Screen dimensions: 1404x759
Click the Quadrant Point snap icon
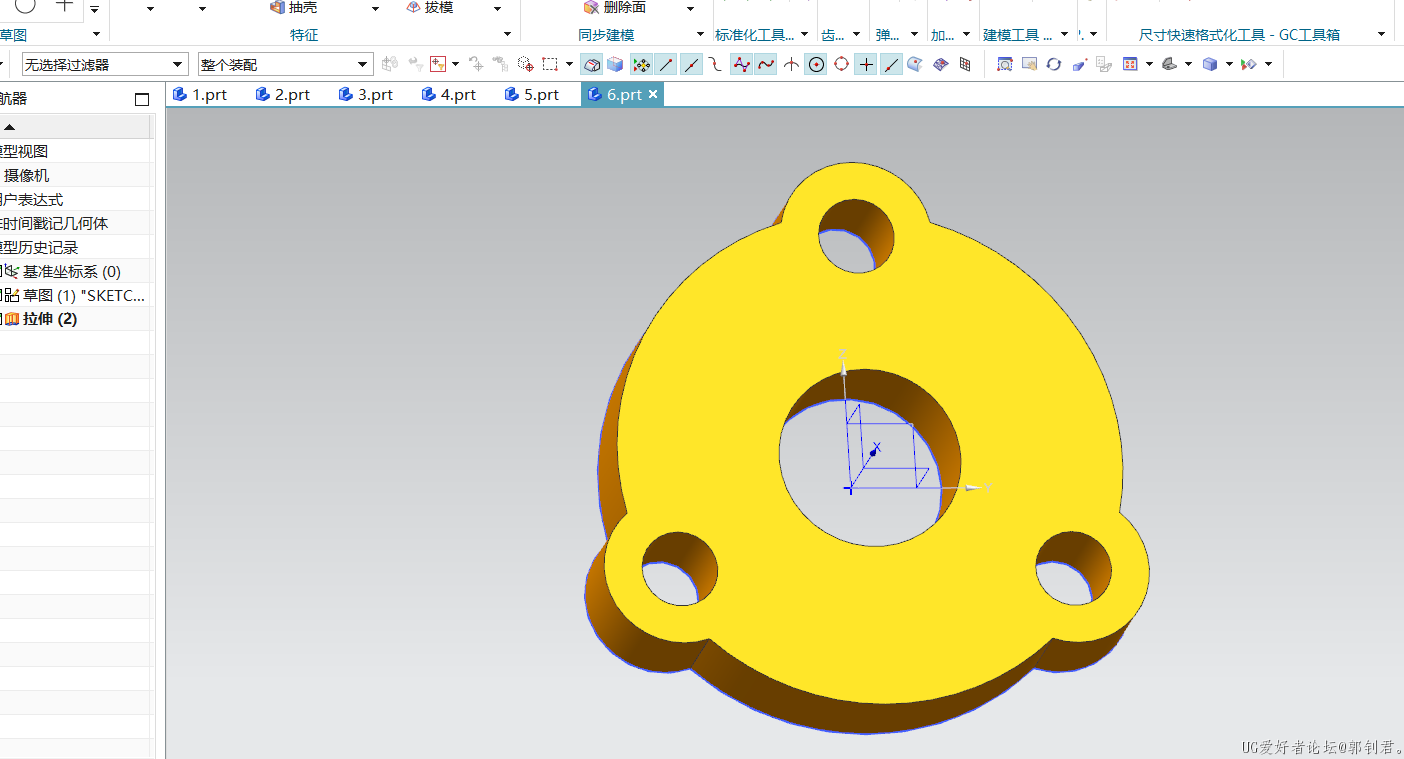[x=841, y=64]
